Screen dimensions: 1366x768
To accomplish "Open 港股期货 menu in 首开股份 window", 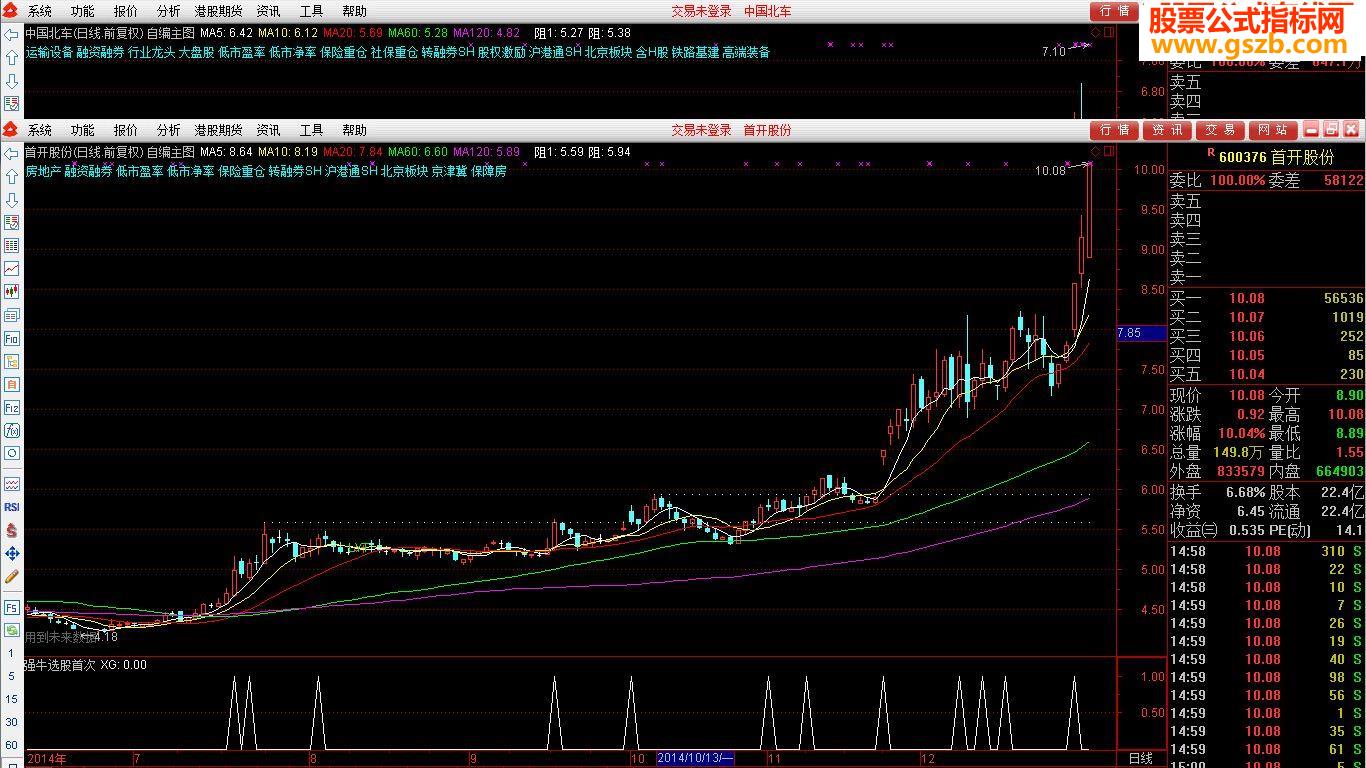I will pos(218,130).
